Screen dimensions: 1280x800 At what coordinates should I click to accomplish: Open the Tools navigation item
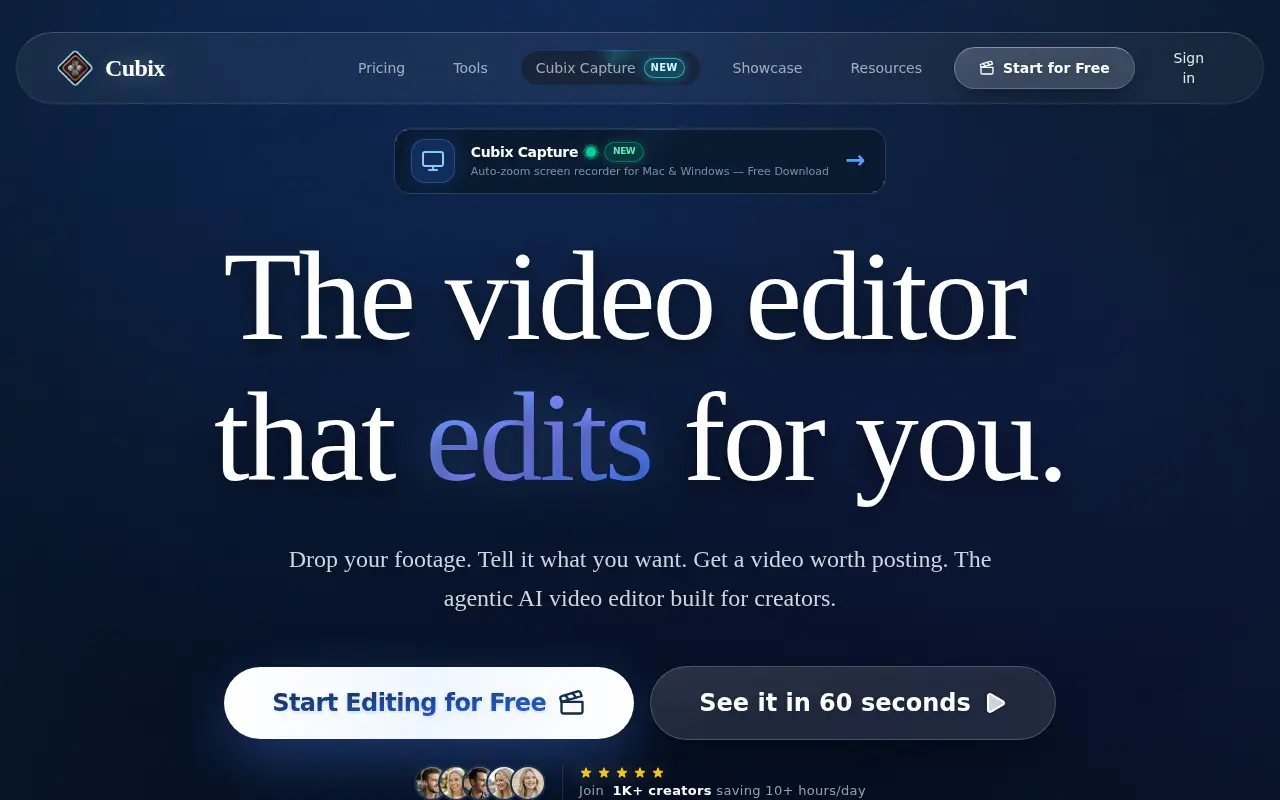pos(470,68)
